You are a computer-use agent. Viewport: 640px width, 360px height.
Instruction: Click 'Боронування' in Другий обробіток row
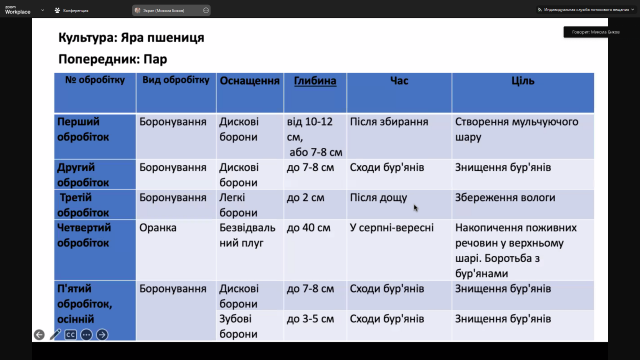coord(176,174)
